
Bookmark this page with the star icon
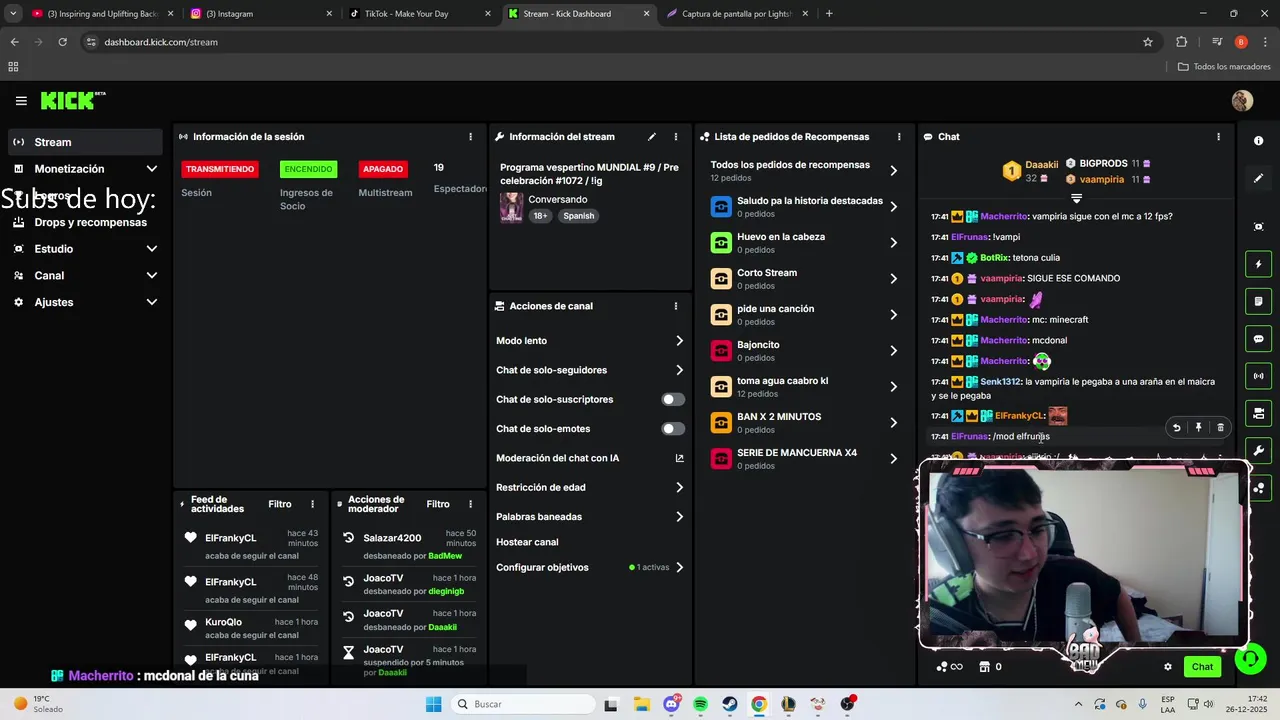pos(1148,42)
